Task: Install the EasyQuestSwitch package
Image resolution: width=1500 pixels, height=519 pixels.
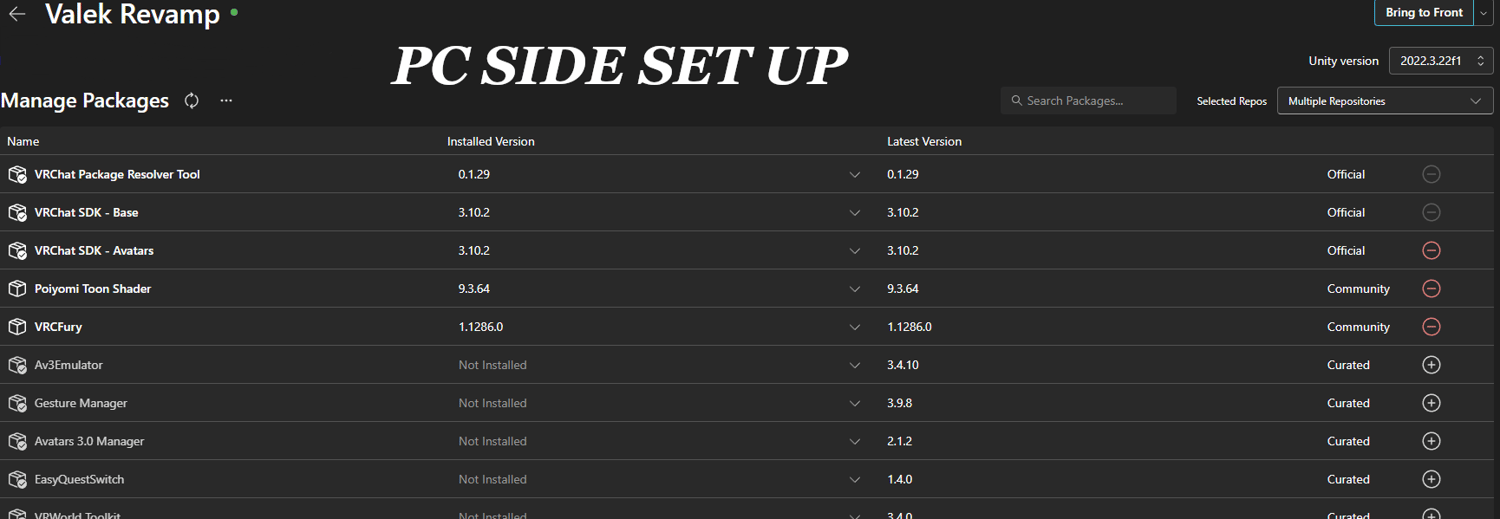Action: [1431, 479]
